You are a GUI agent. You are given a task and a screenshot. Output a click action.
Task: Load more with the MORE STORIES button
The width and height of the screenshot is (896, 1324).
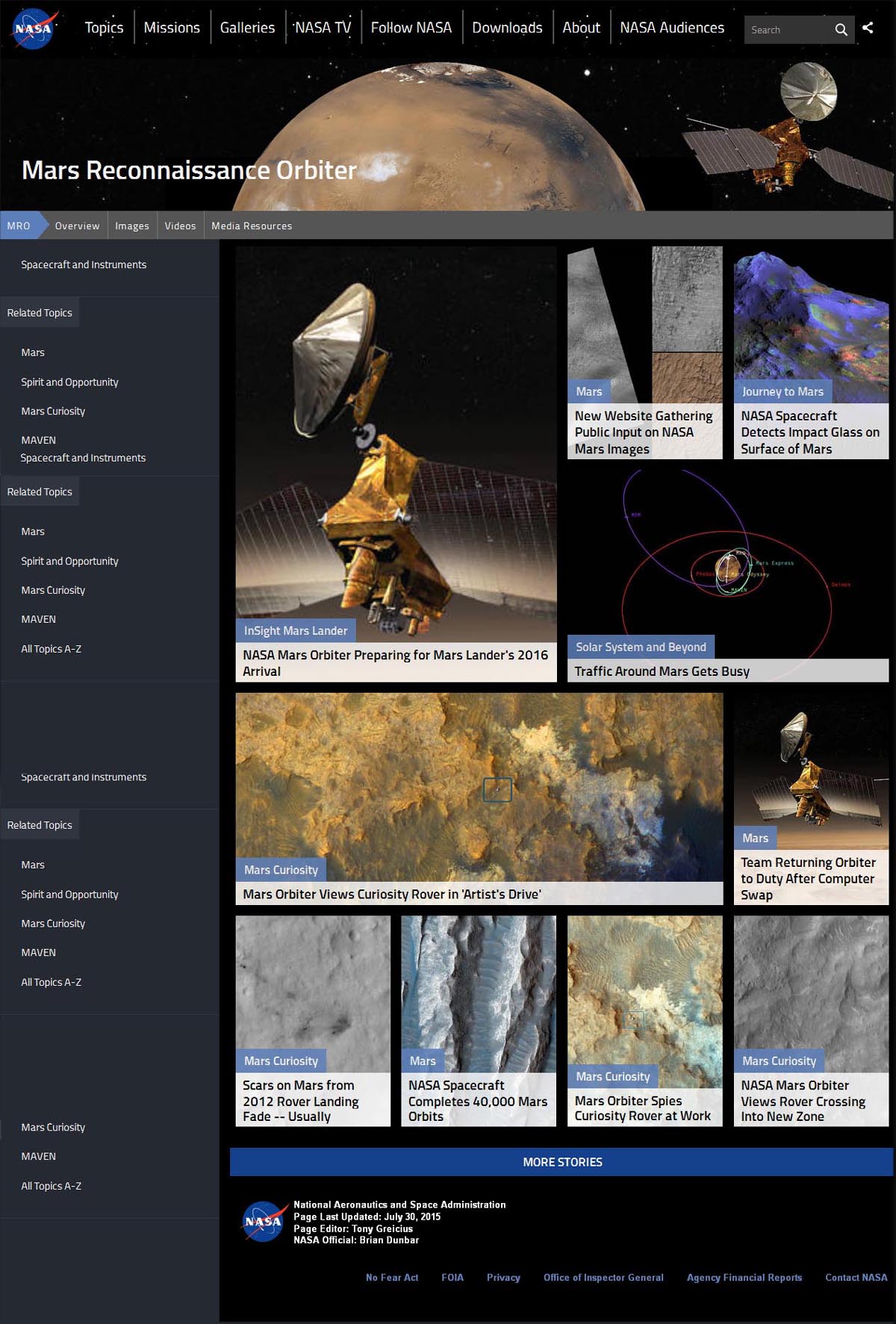(x=561, y=1162)
